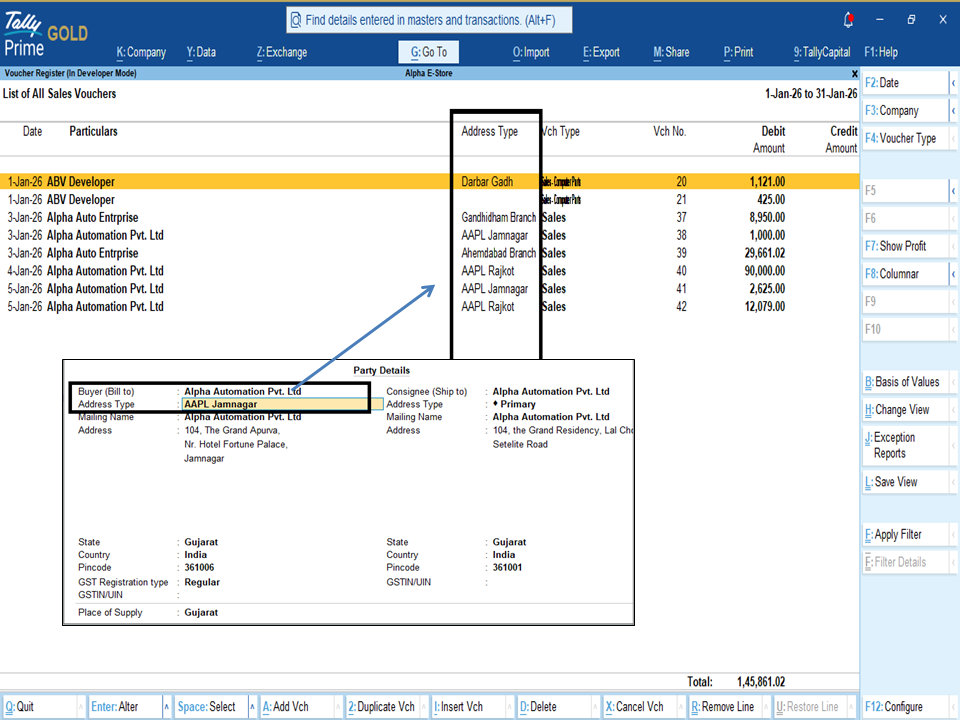
Task: Close the Voucher Register with X
Action: pos(855,73)
